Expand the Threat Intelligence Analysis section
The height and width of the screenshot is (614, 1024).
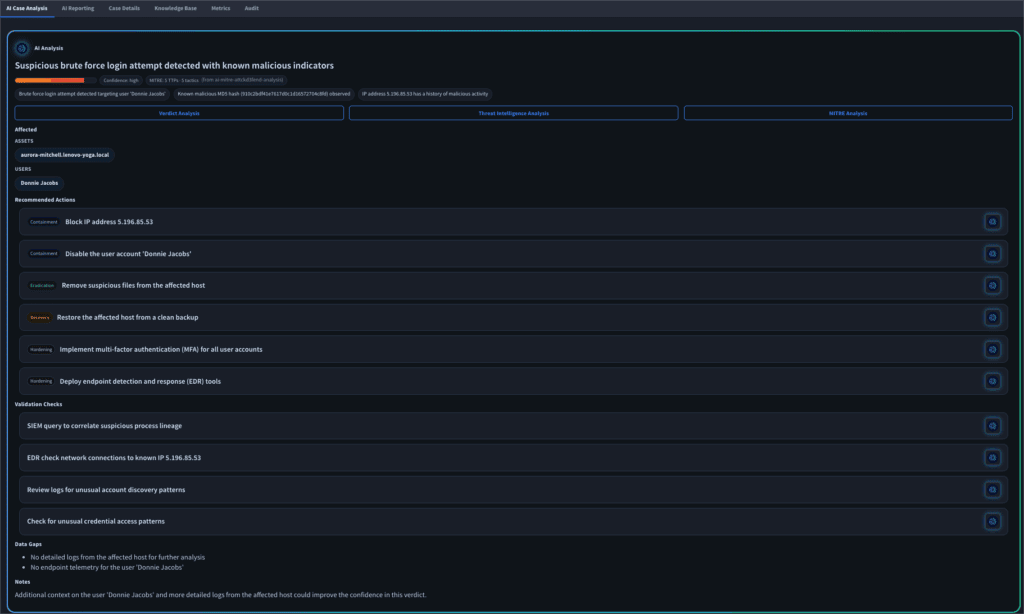(513, 113)
